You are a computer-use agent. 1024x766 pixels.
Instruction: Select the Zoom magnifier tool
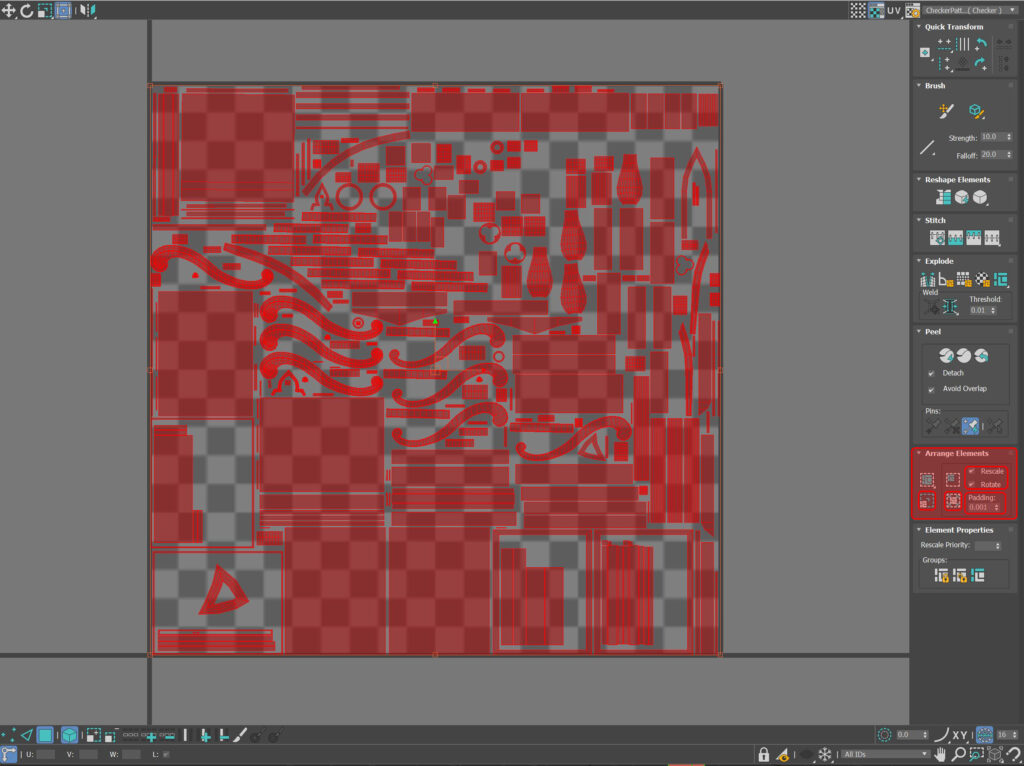(x=958, y=754)
